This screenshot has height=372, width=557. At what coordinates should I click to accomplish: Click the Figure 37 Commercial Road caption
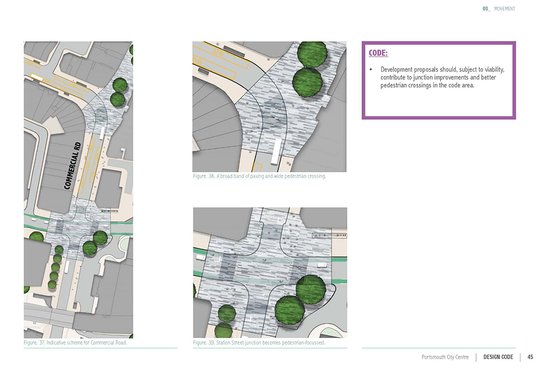(x=75, y=343)
